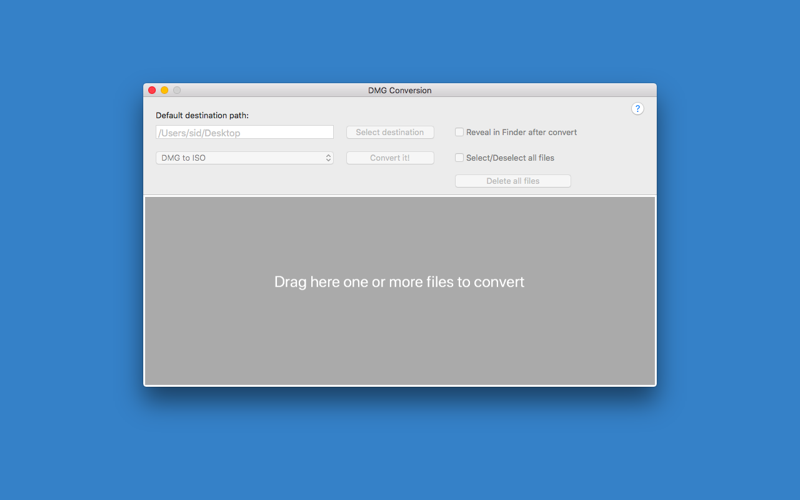Click the Delete all files button
Screen dimensions: 800x500
coord(513,181)
